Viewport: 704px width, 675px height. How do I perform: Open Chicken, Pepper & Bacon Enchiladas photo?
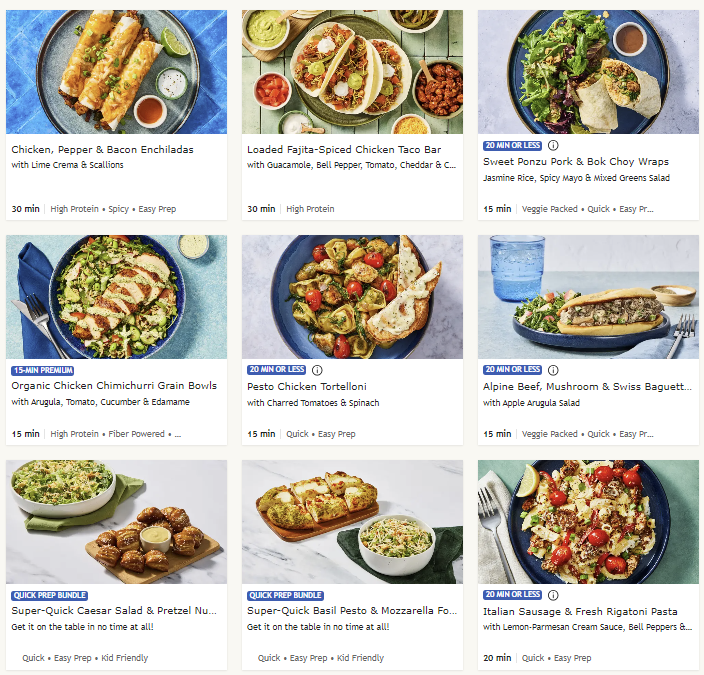[x=116, y=72]
